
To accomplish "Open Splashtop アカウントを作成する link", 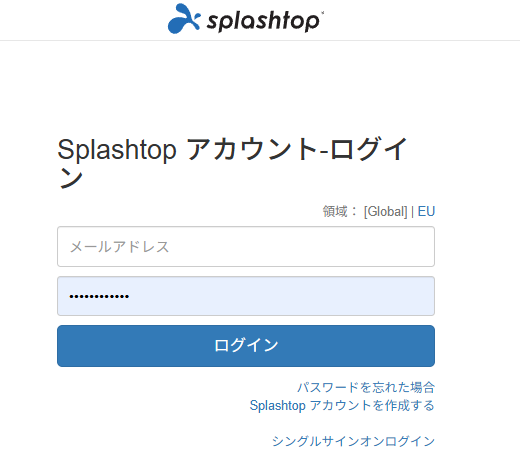I will pos(342,405).
